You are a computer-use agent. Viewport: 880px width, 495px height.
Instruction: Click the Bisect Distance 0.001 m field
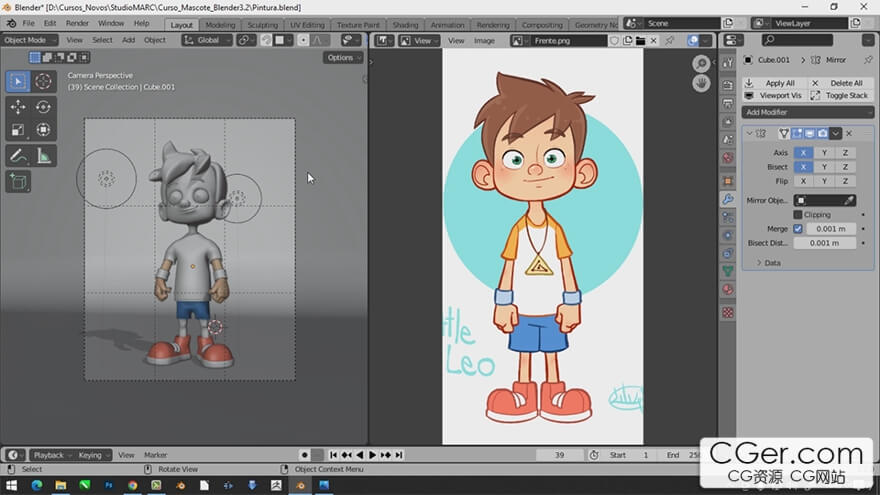(x=824, y=243)
